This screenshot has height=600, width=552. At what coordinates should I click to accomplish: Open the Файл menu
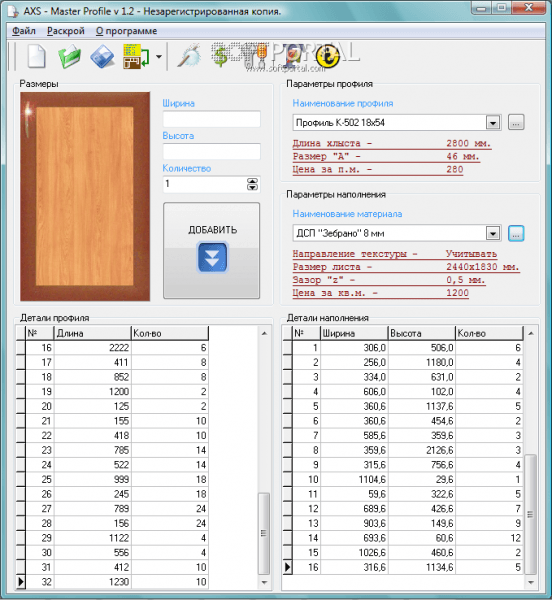[24, 31]
